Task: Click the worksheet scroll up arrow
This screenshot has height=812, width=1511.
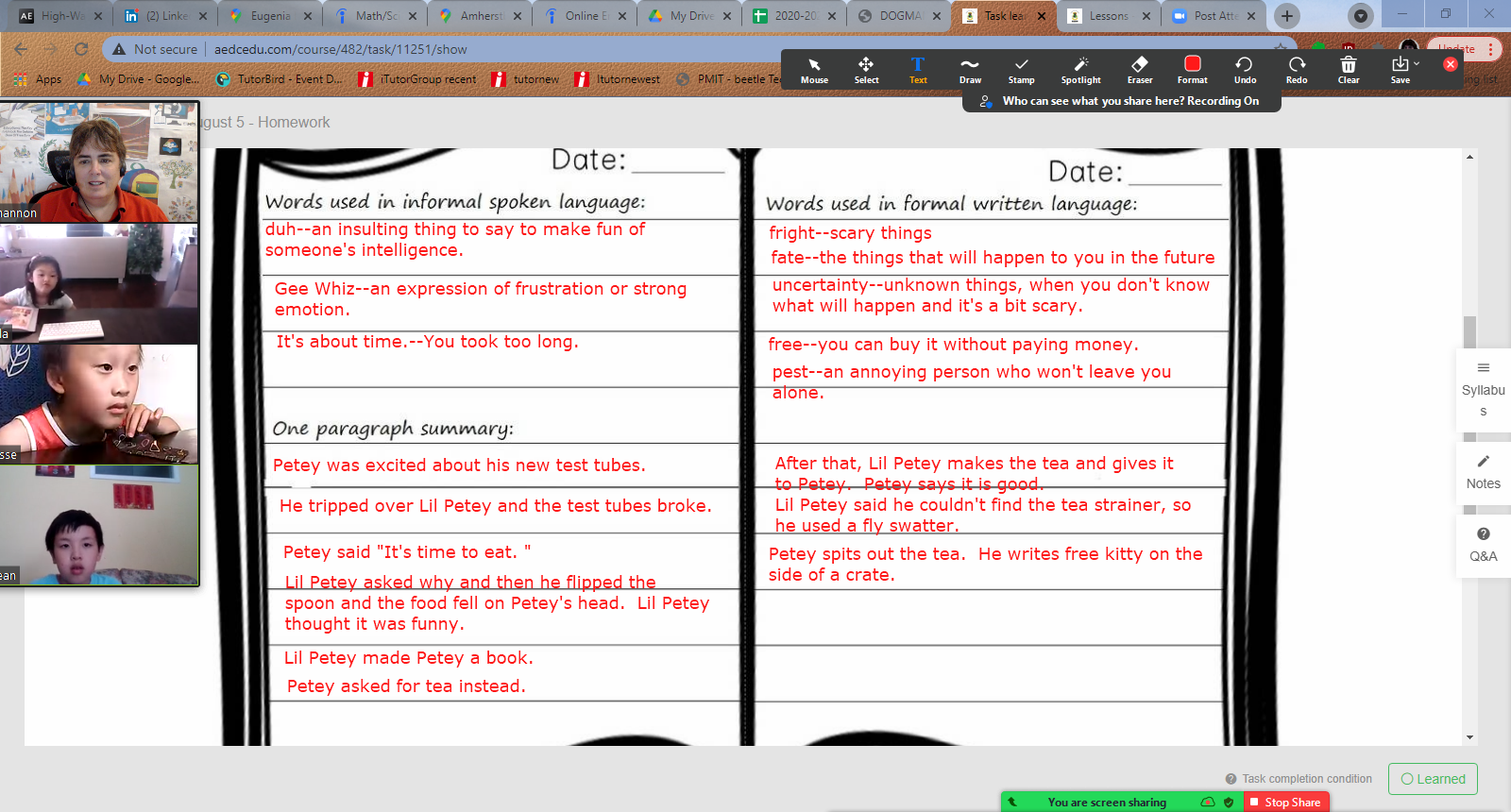Action: (x=1469, y=157)
